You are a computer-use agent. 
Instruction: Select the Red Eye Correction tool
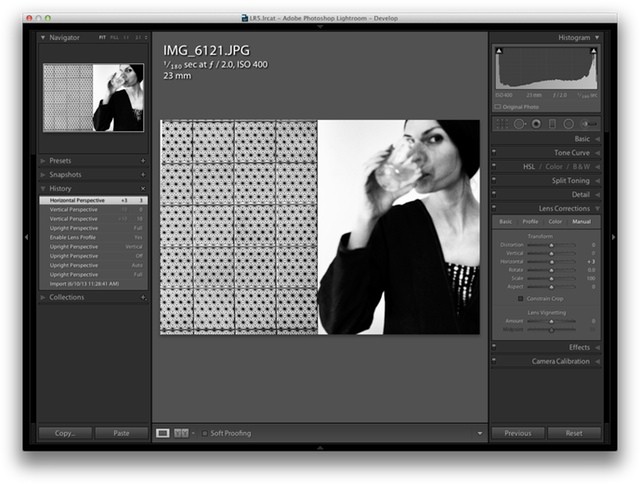pyautogui.click(x=536, y=124)
